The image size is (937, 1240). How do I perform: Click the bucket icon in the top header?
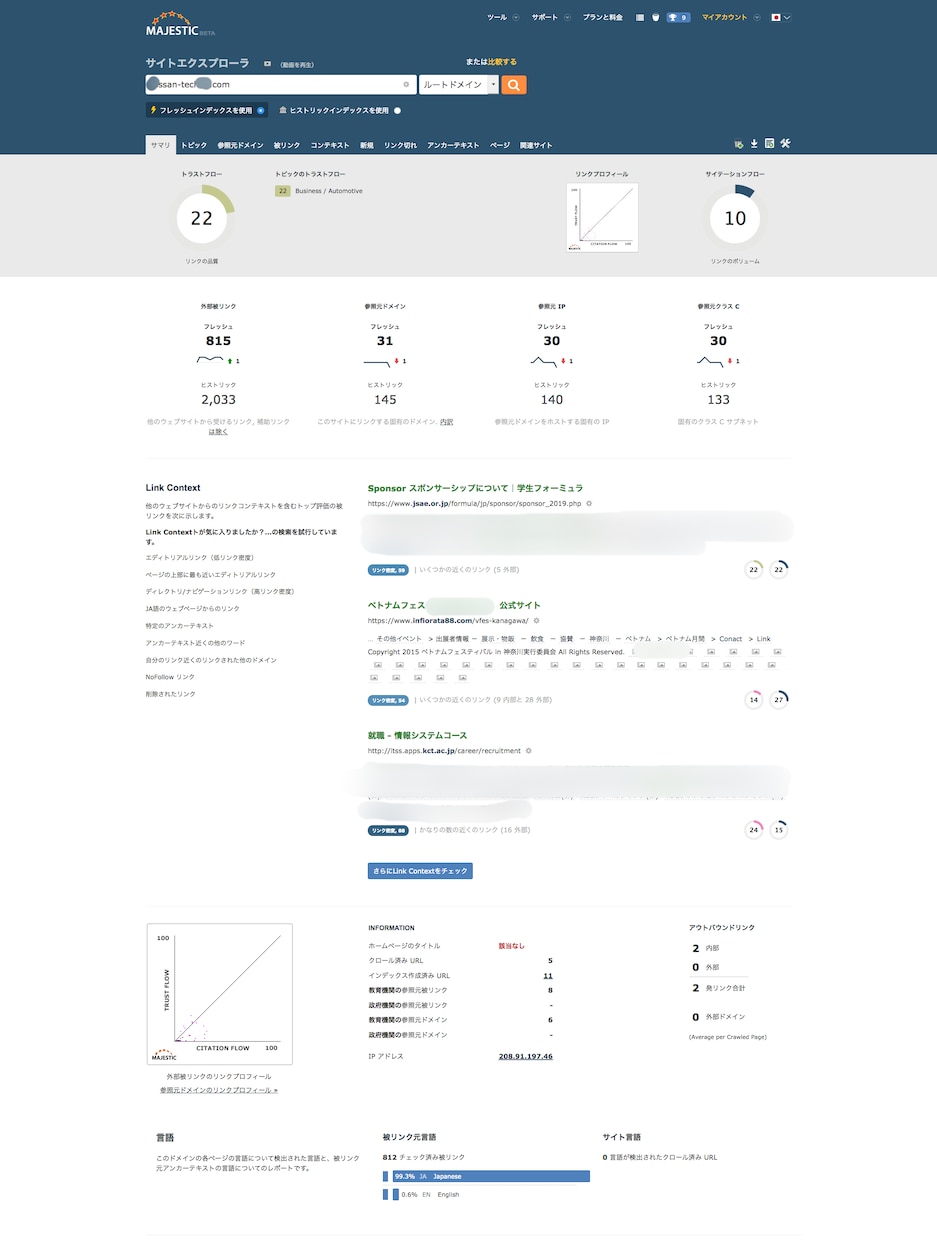point(655,17)
